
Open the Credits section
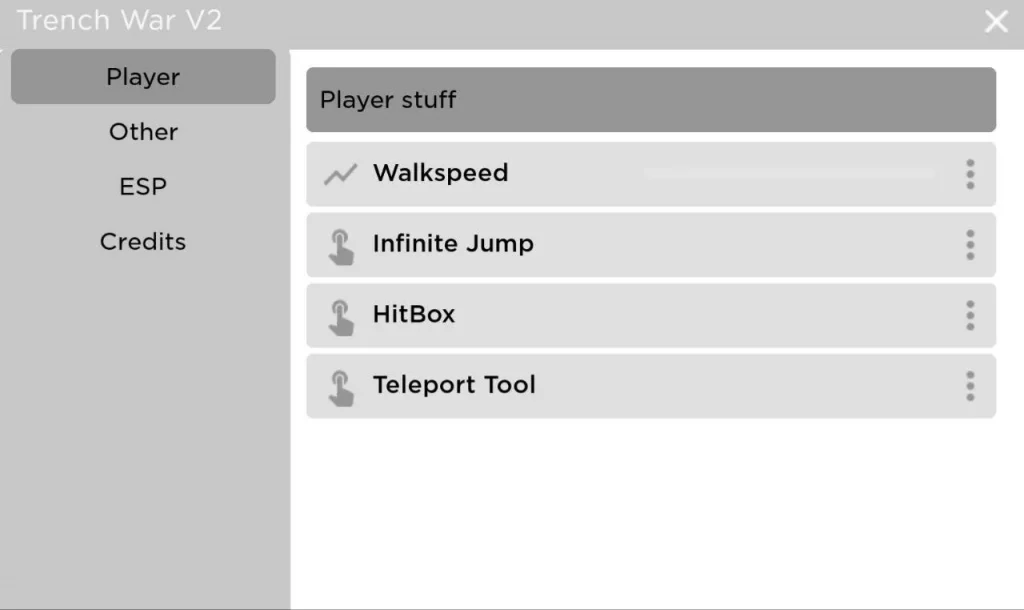click(x=142, y=241)
